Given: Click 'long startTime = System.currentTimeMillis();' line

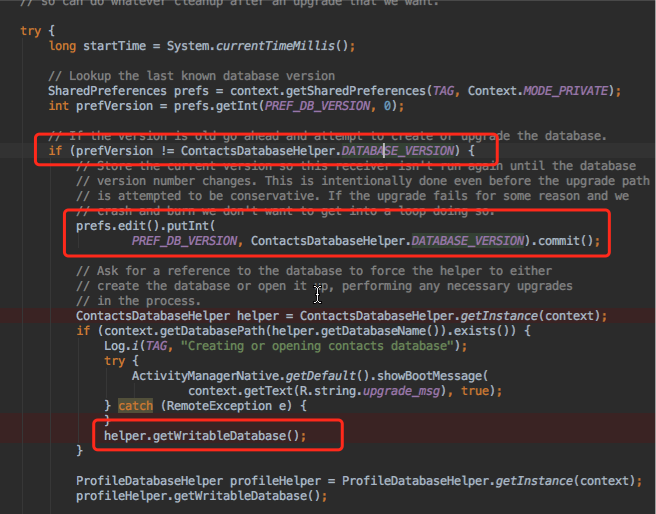Looking at the screenshot, I should [x=202, y=46].
